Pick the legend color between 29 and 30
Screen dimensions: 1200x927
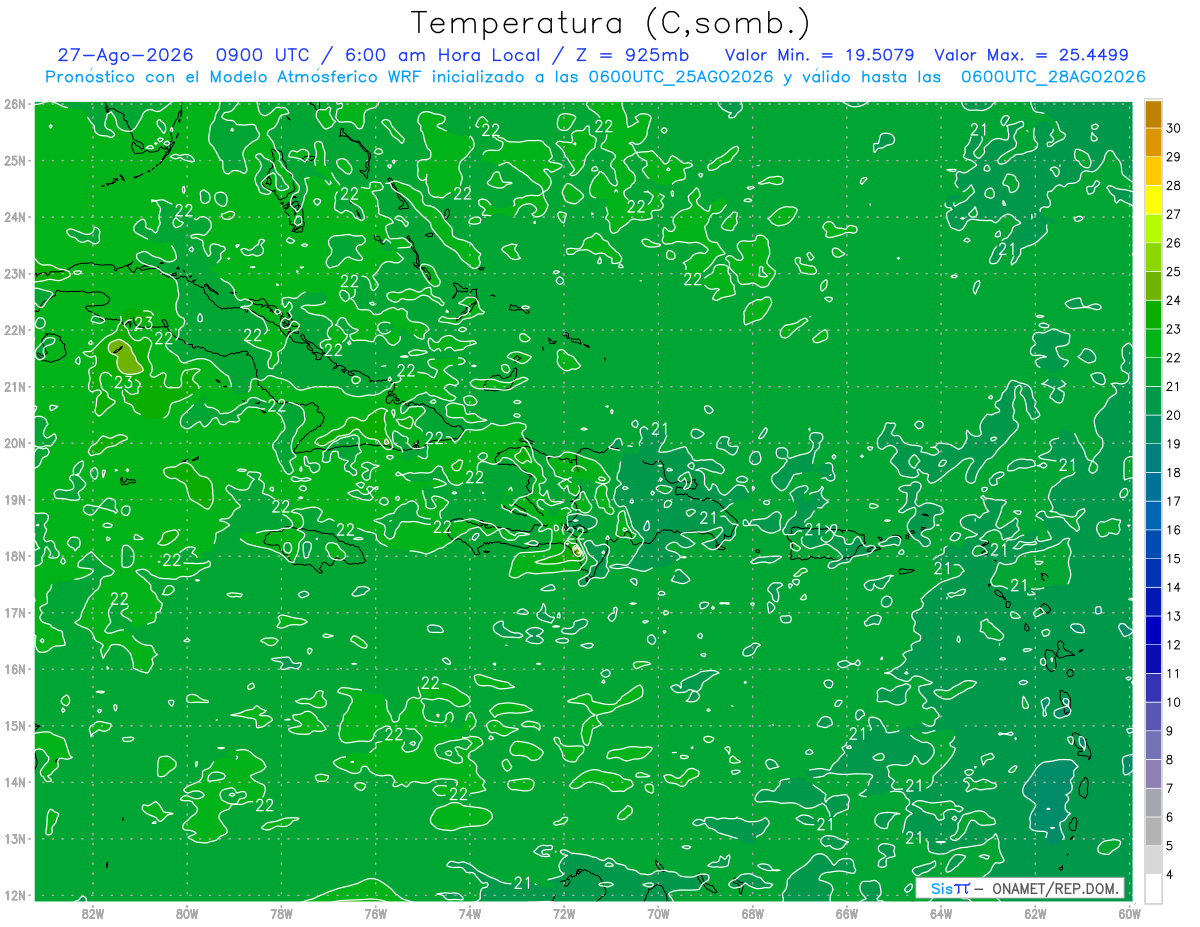(x=1153, y=143)
